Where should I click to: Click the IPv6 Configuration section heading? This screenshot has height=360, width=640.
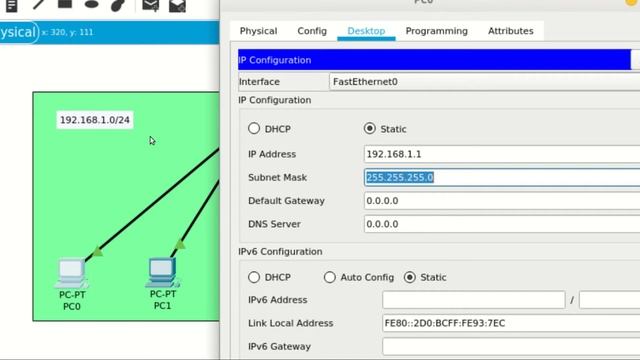pyautogui.click(x=280, y=252)
